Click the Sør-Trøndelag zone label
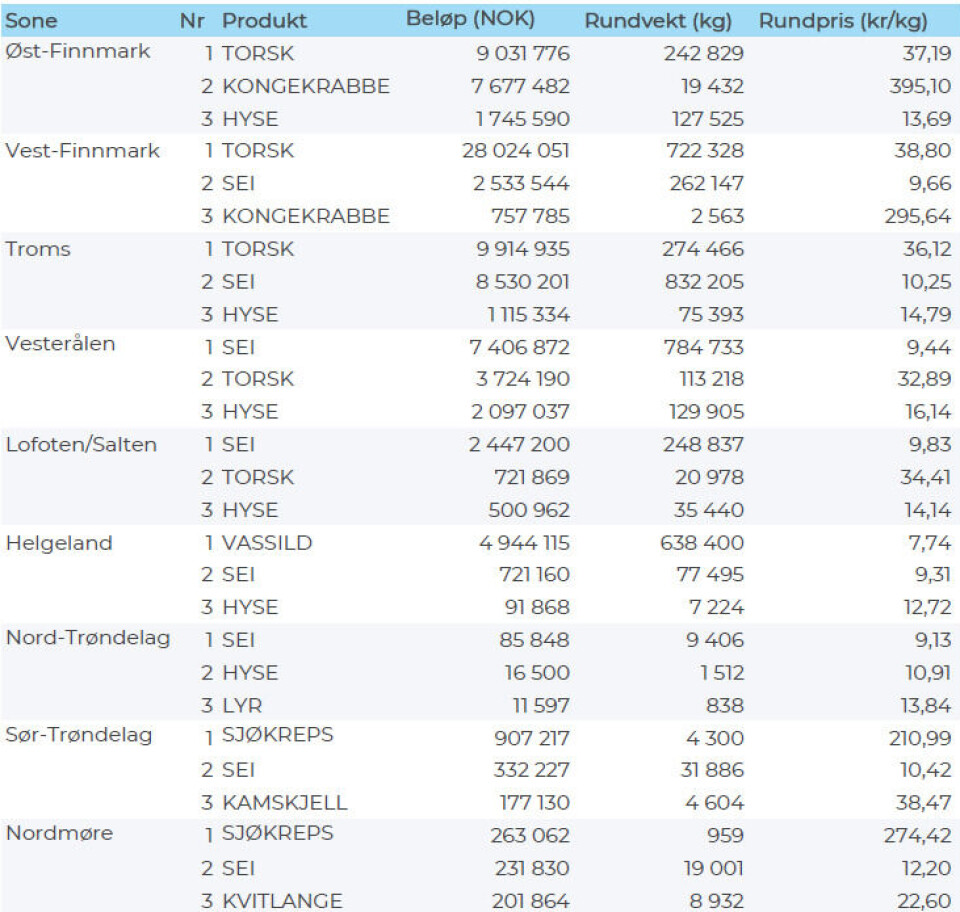This screenshot has width=960, height=912. click(80, 736)
